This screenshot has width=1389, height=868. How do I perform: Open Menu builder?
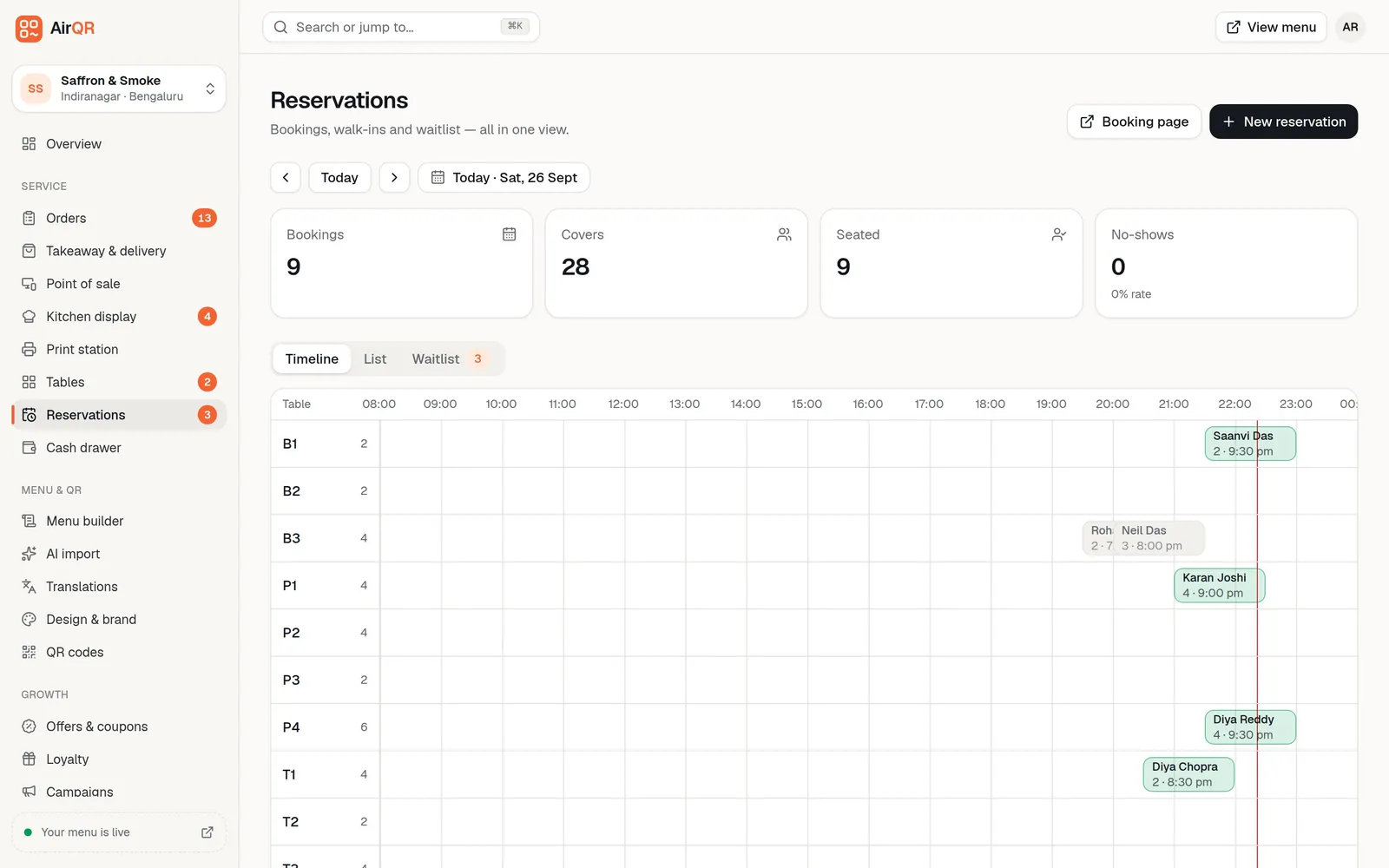(x=119, y=521)
